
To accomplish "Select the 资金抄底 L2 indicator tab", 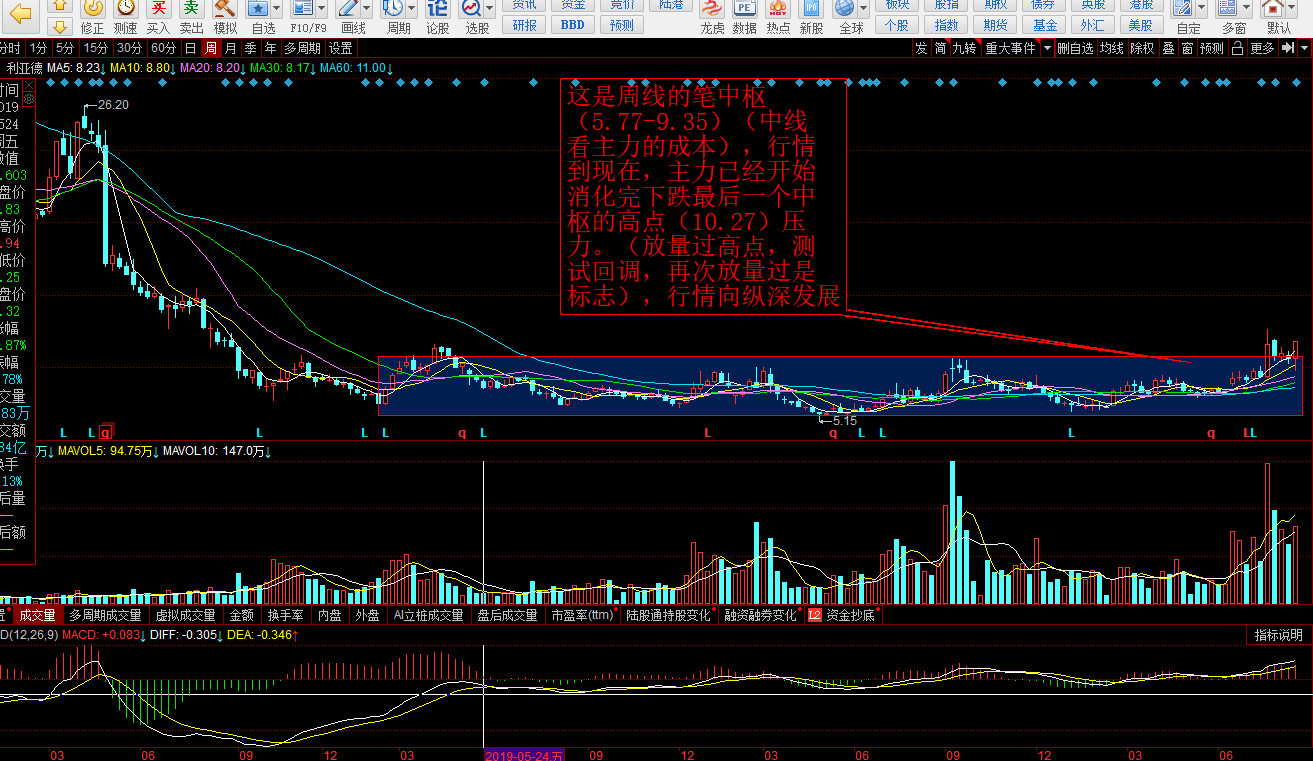I will [x=842, y=615].
